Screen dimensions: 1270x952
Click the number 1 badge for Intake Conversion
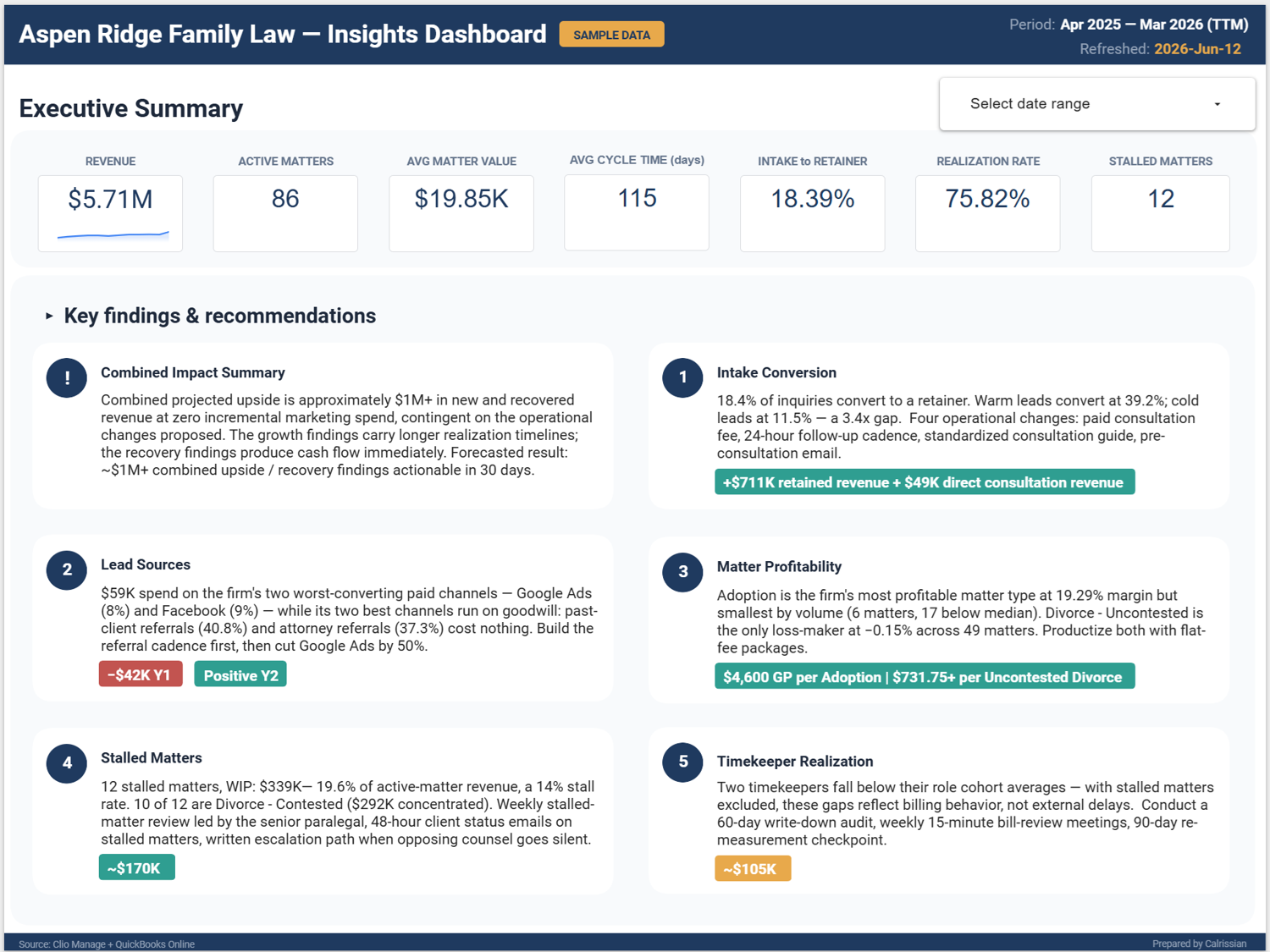click(682, 377)
